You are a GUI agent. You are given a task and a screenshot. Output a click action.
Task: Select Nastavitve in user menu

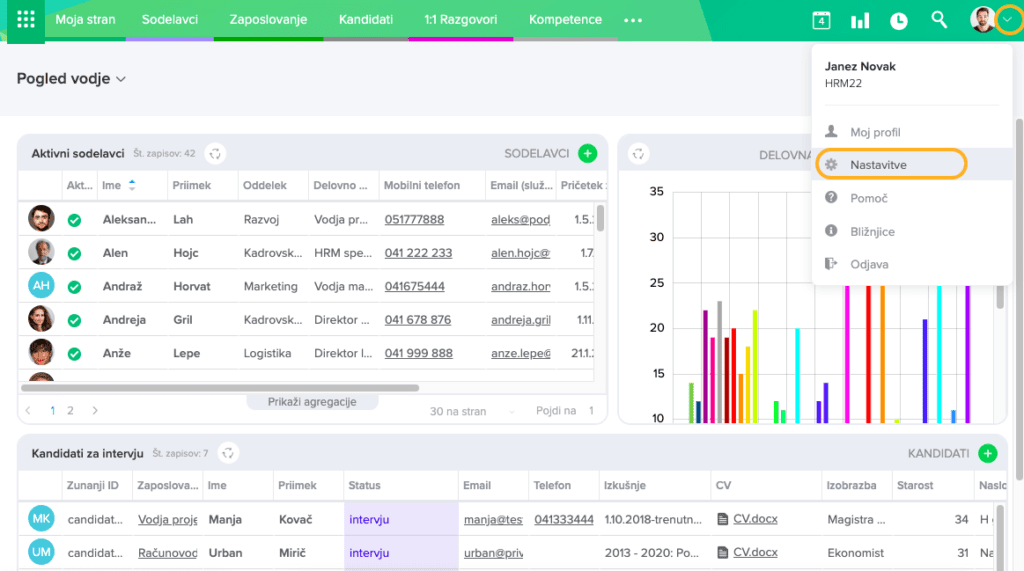878,164
